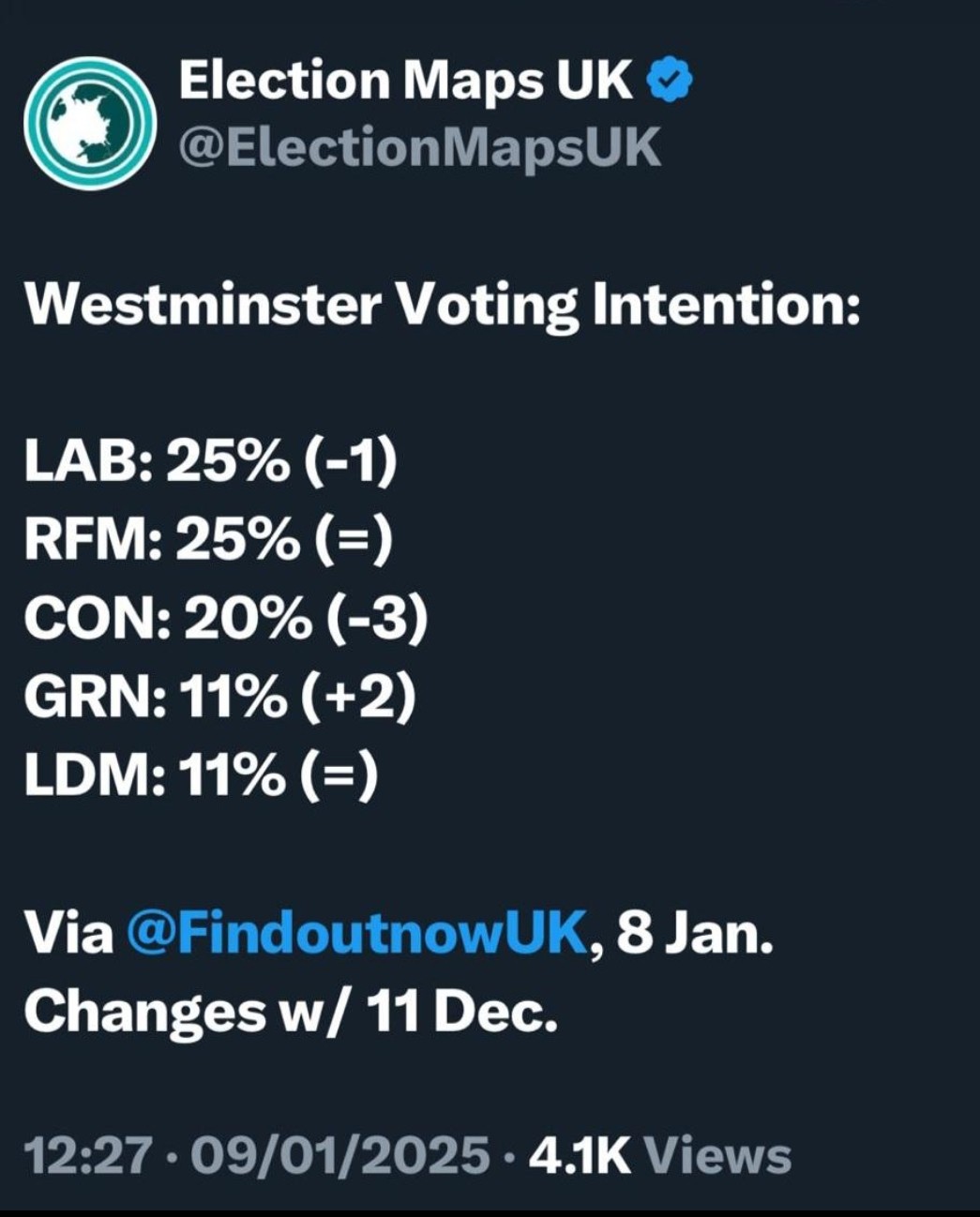980x1217 pixels.
Task: Open the @ElectionMapsUK handle
Action: (x=419, y=147)
